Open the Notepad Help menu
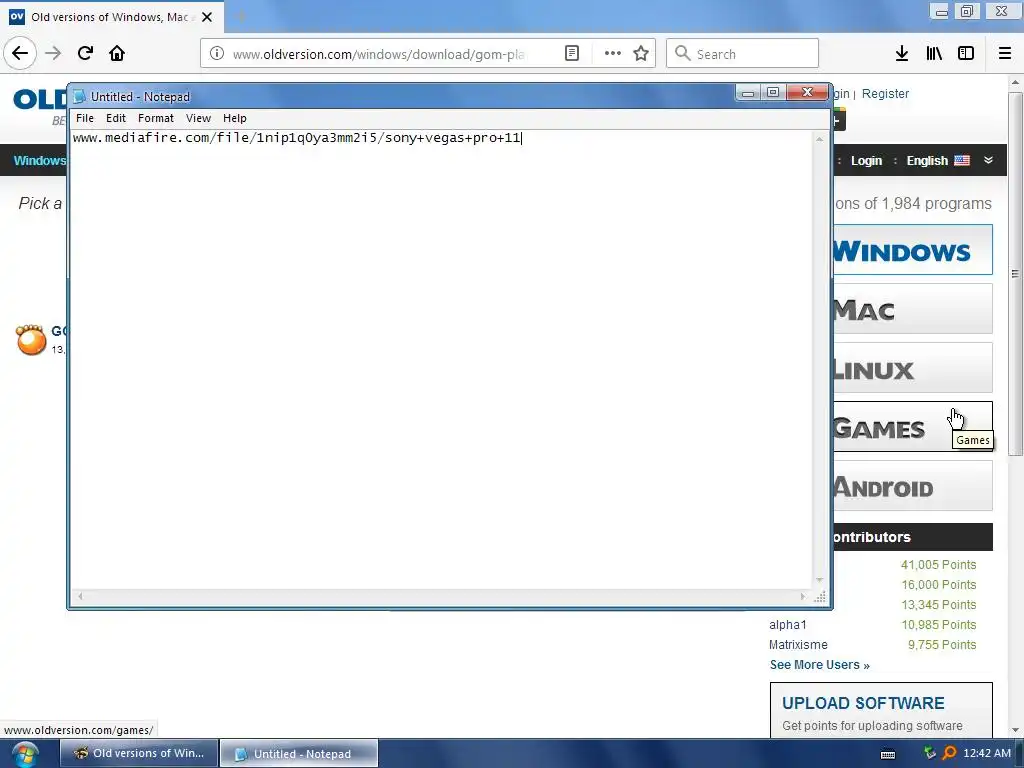This screenshot has width=1024, height=768. click(x=234, y=118)
